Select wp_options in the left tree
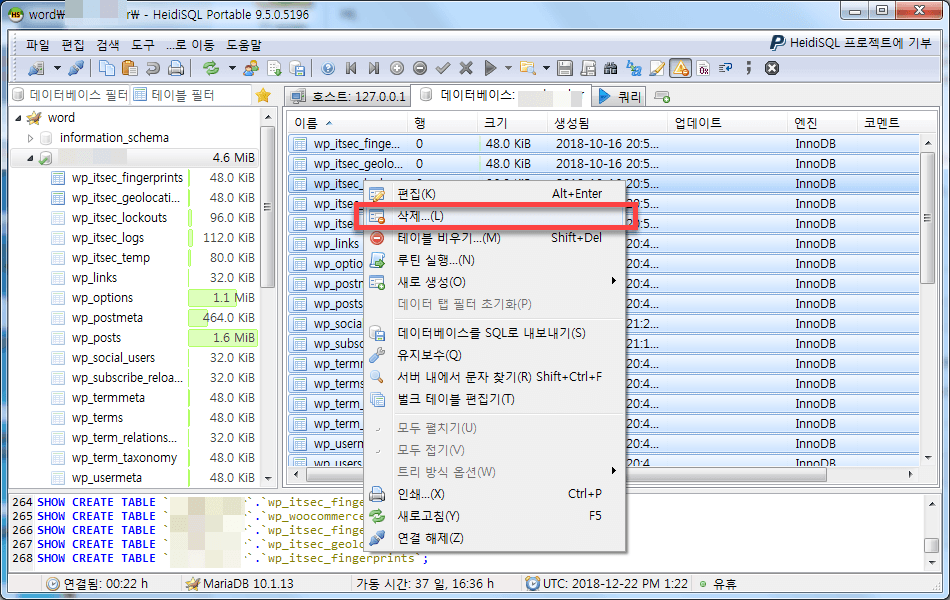Viewport: 950px width, 600px height. tap(102, 298)
